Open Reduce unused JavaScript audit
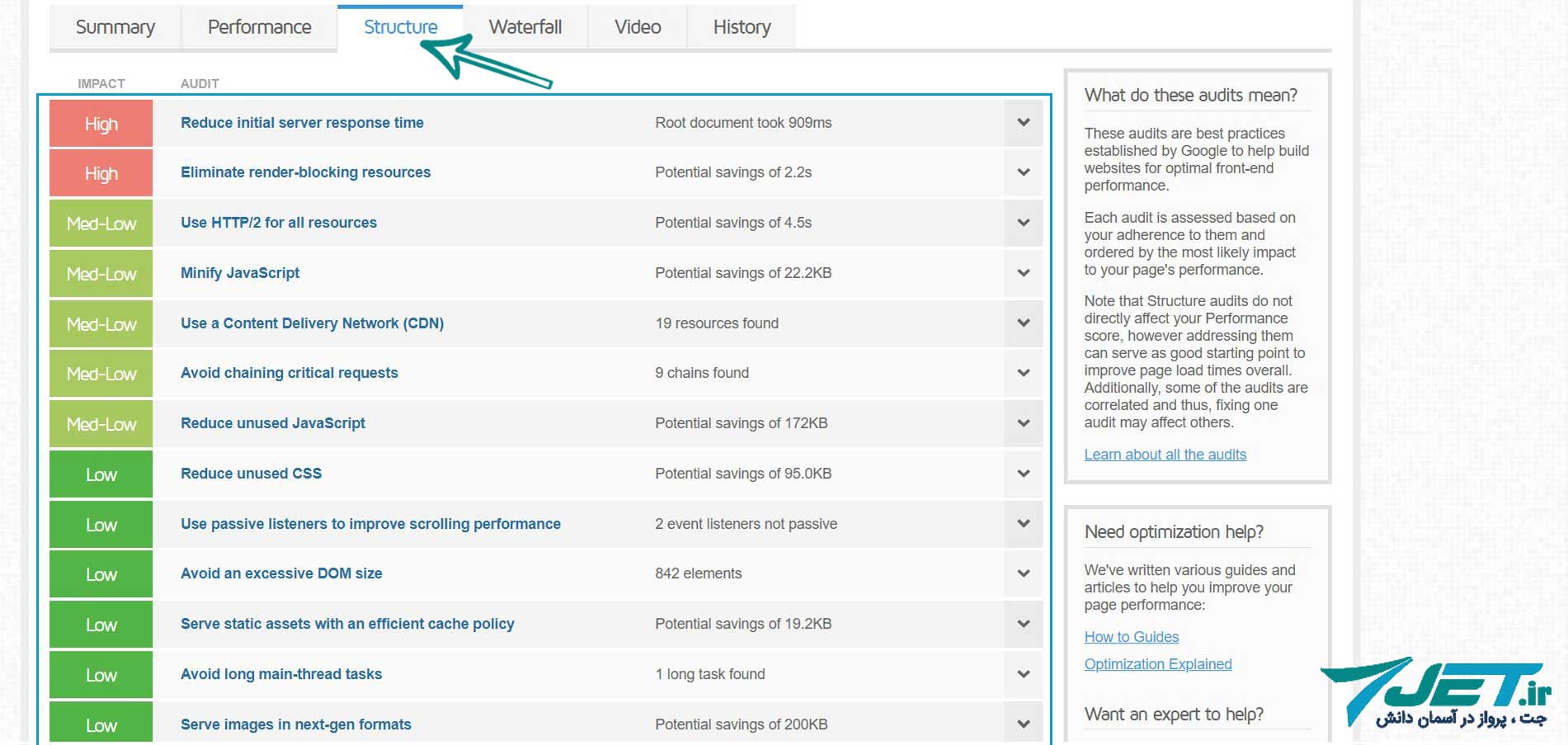This screenshot has height=745, width=1568. (x=272, y=423)
